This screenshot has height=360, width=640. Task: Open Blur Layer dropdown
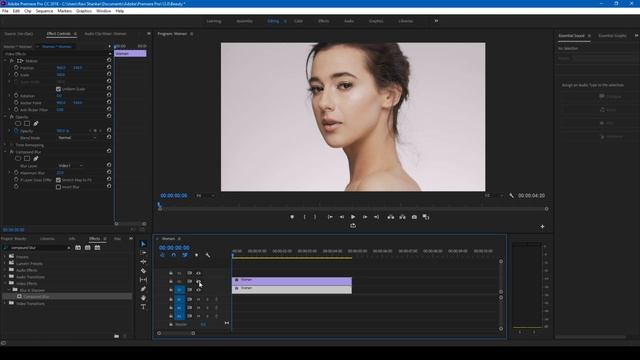(x=71, y=166)
